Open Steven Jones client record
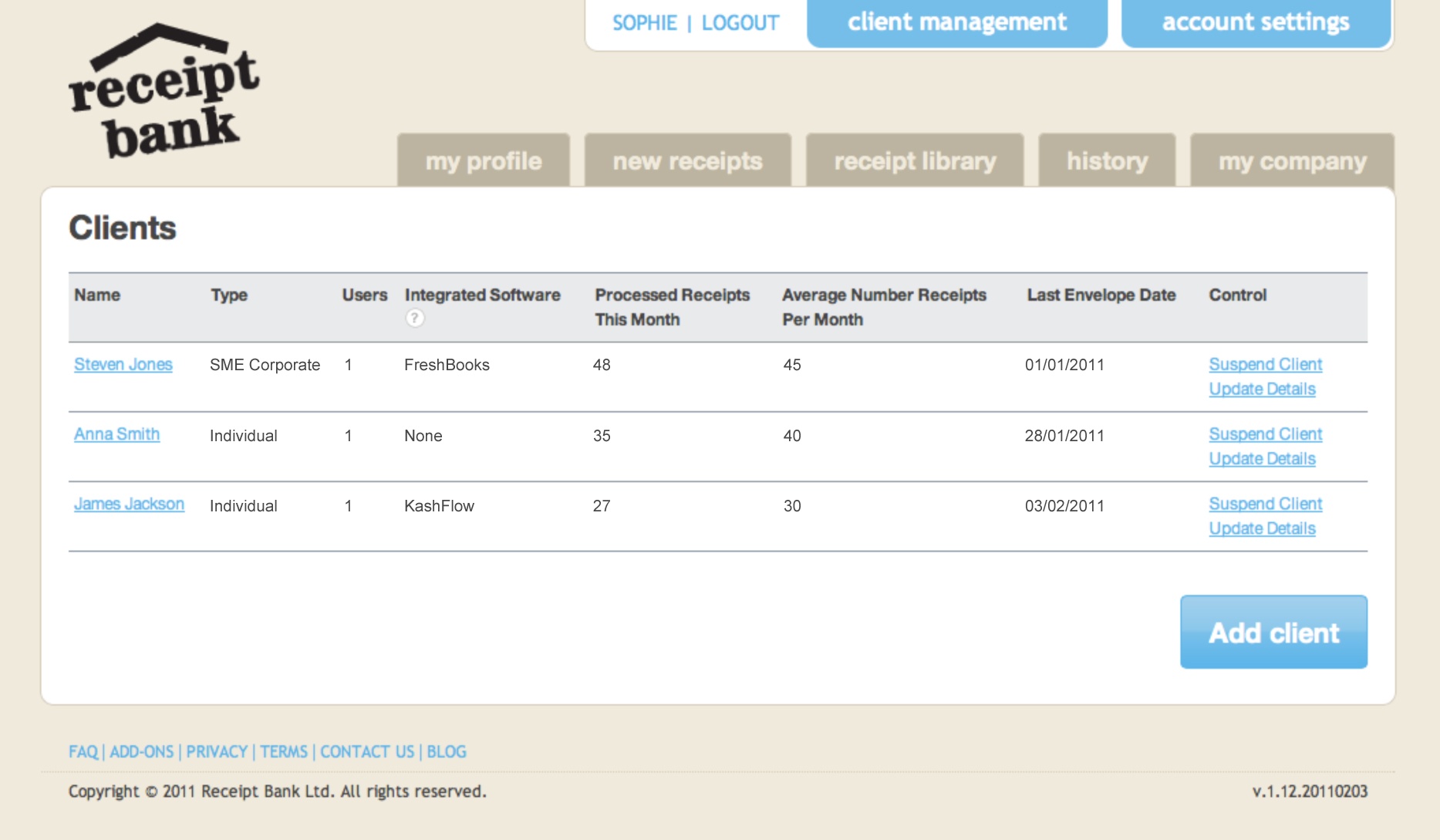The image size is (1440, 840). 123,364
